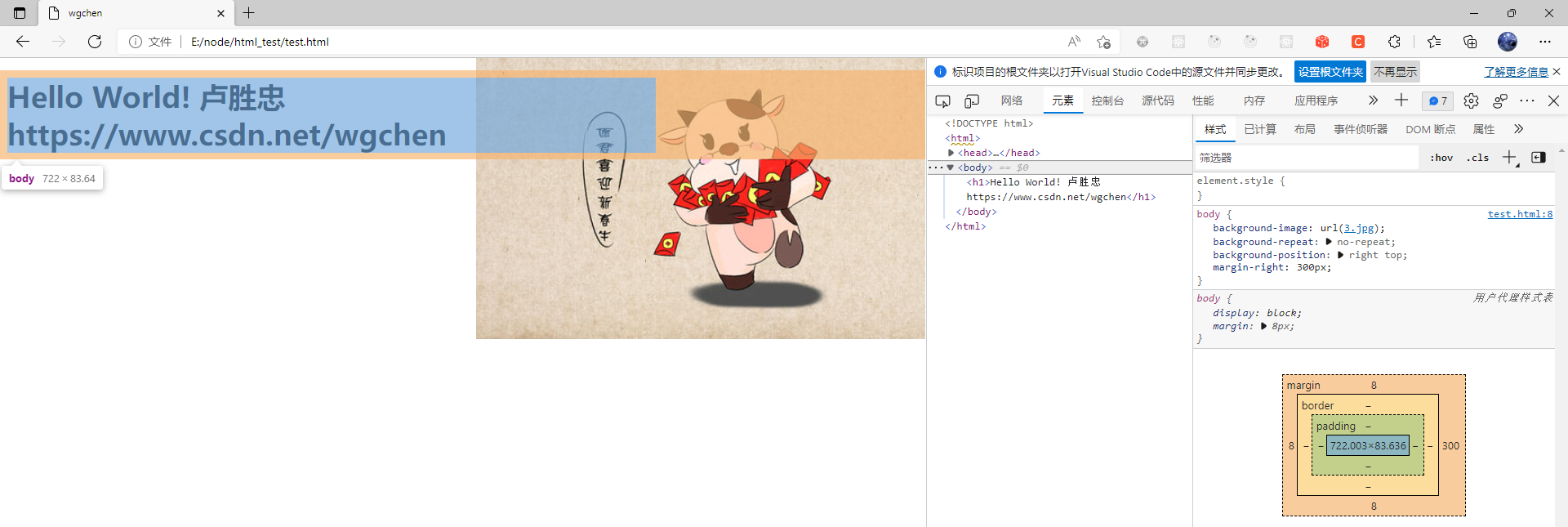Open the 内存 tab
The height and width of the screenshot is (527, 1568).
pos(1254,100)
